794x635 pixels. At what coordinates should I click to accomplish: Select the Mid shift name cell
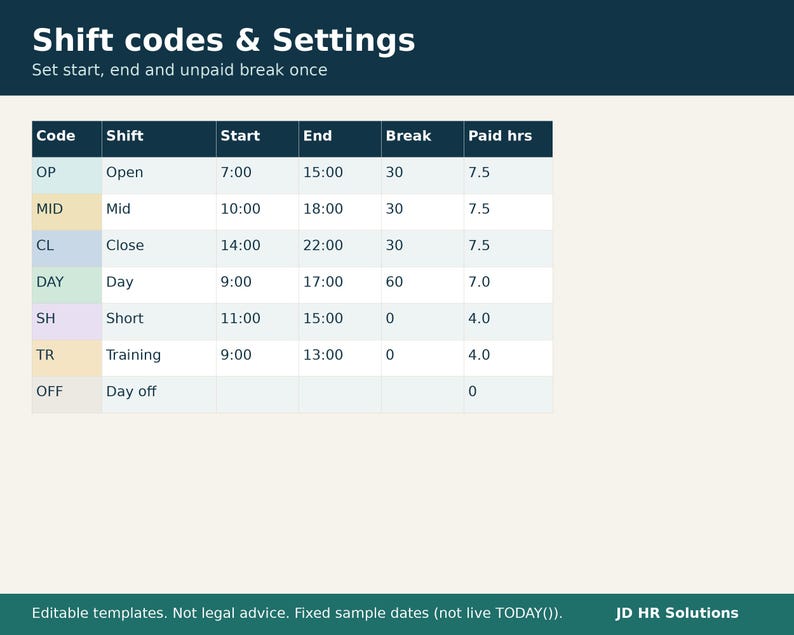(159, 212)
